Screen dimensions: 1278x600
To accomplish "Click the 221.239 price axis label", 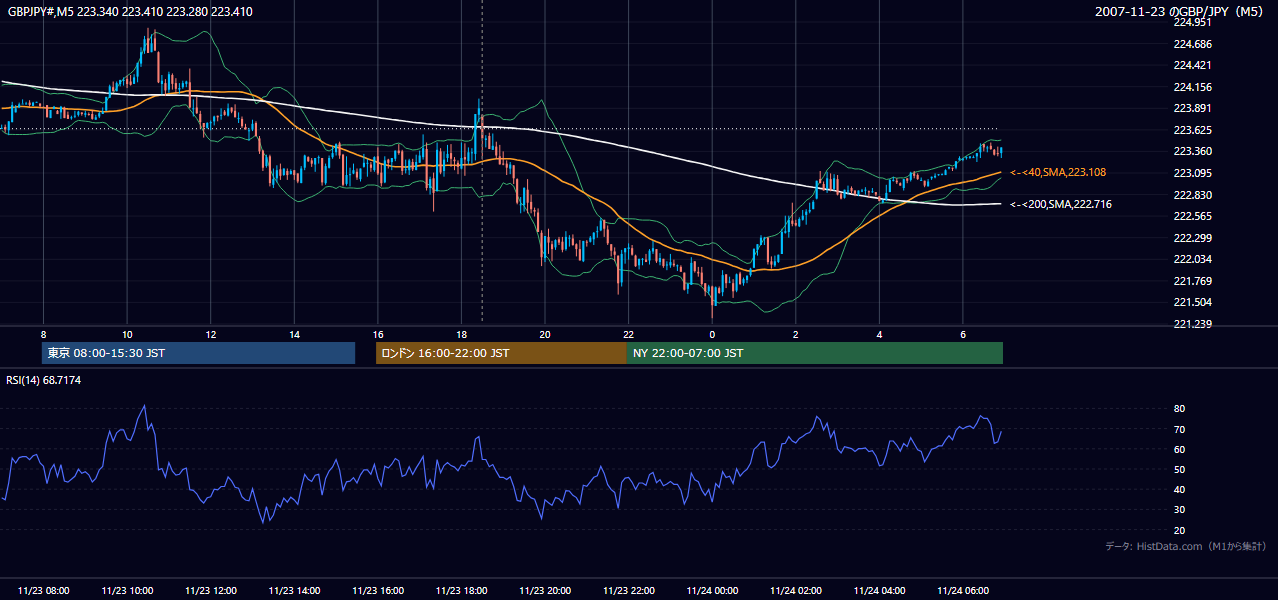I will [1193, 324].
